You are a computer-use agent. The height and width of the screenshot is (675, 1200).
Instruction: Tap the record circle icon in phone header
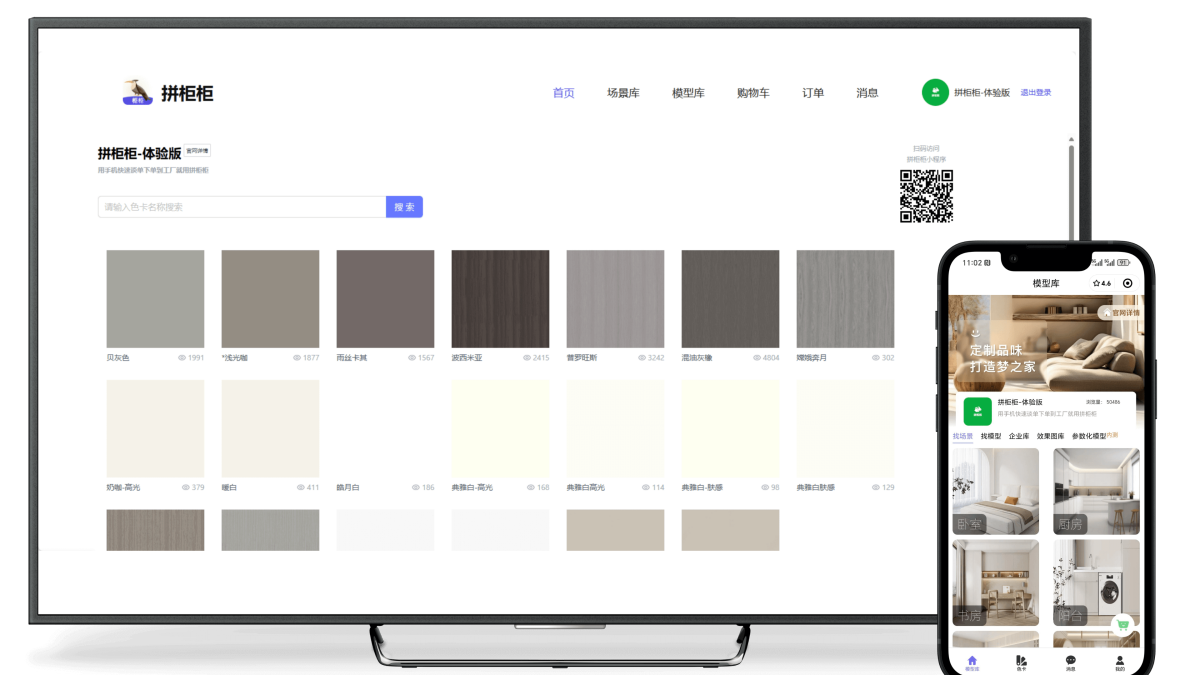pos(1128,283)
